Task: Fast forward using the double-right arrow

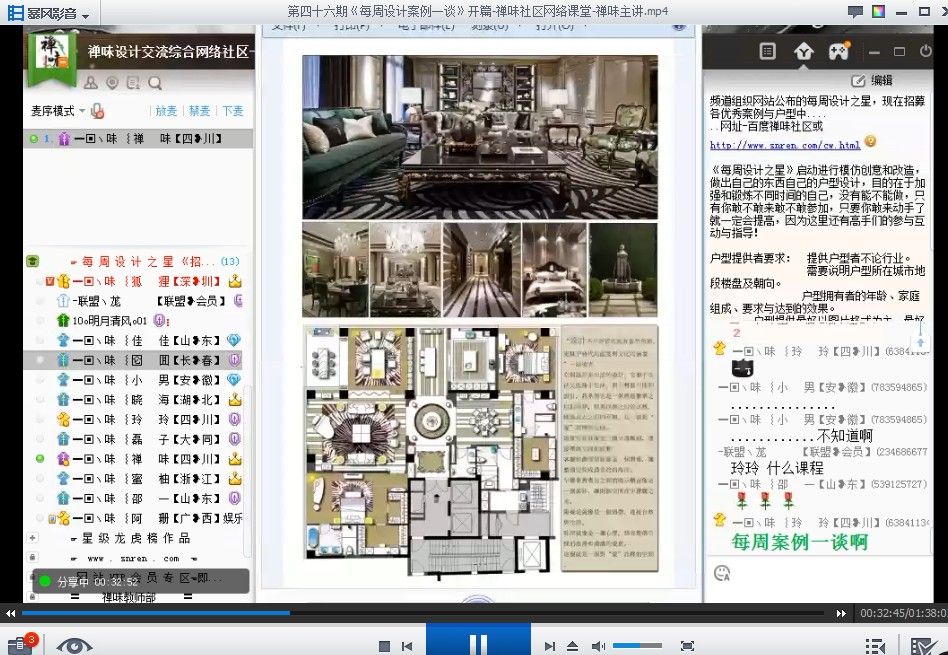Action: point(841,613)
